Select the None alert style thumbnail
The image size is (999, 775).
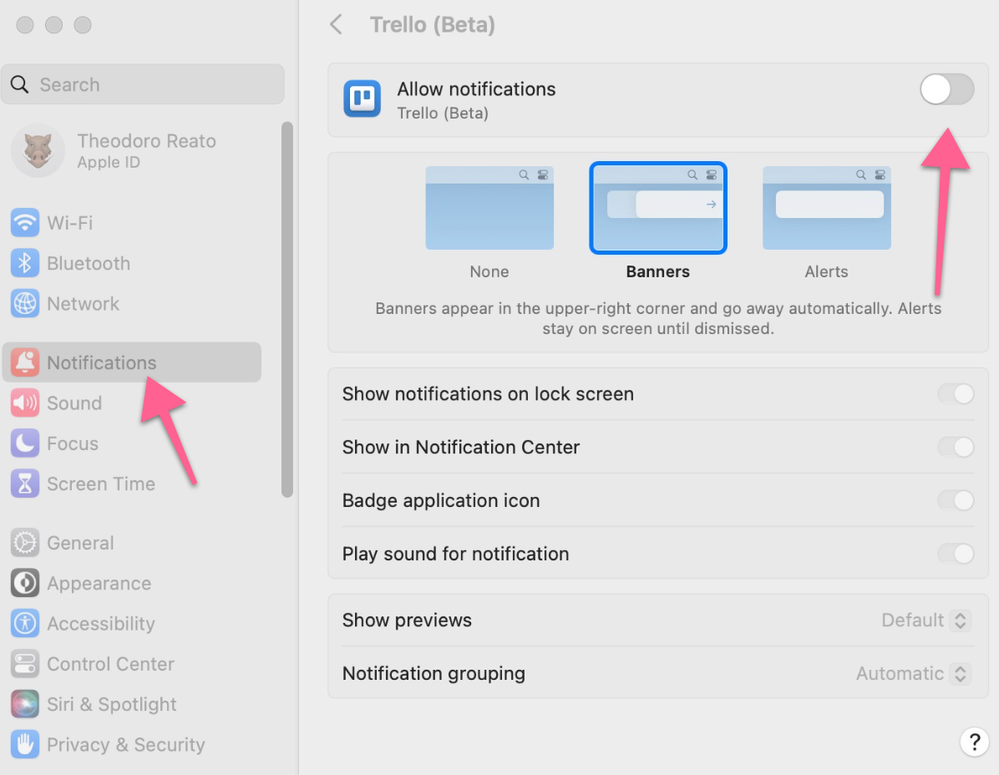489,208
